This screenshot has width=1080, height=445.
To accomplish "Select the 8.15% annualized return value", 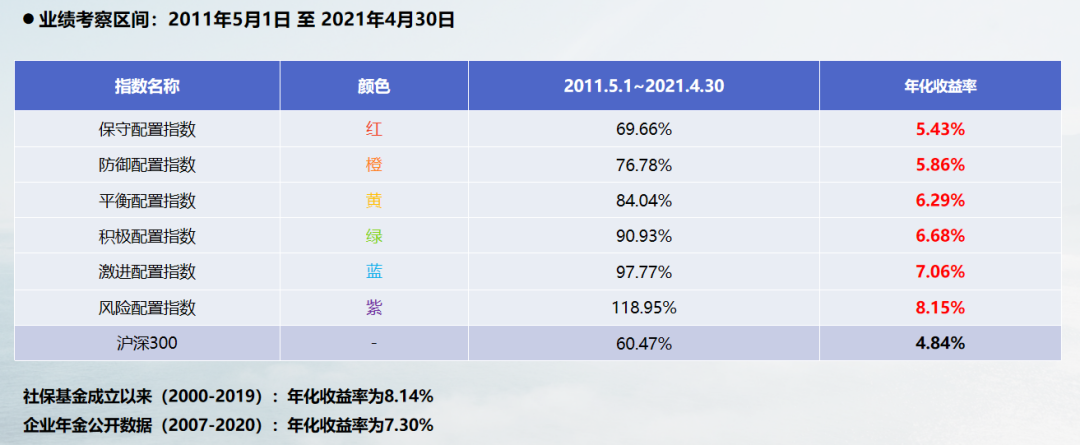I will click(x=939, y=308).
